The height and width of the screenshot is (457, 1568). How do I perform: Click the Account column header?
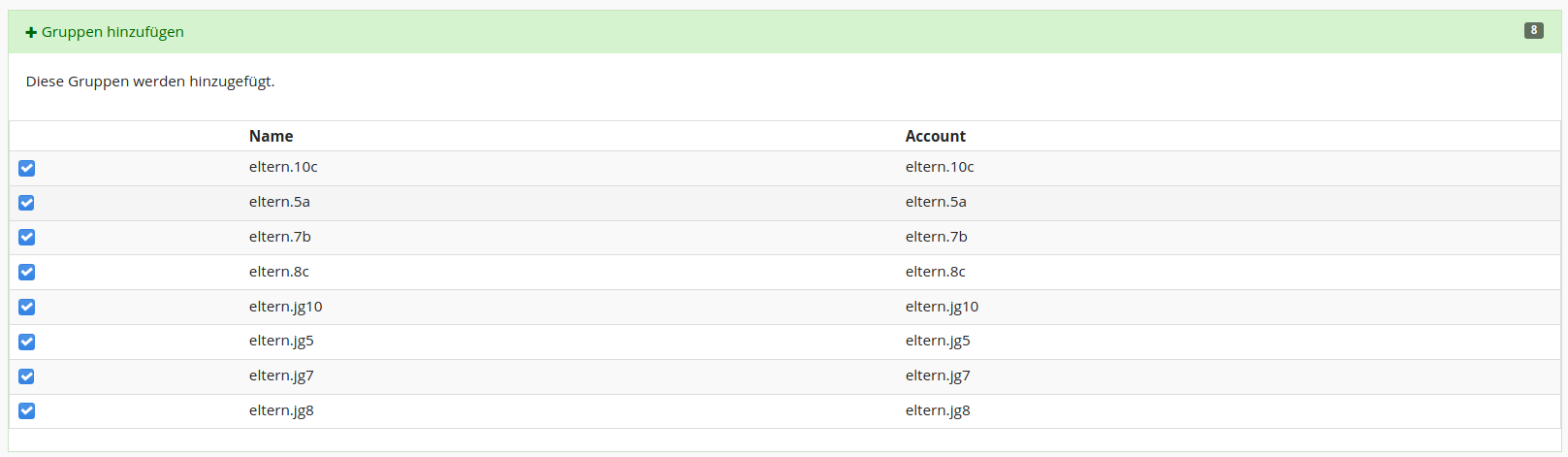coord(935,137)
